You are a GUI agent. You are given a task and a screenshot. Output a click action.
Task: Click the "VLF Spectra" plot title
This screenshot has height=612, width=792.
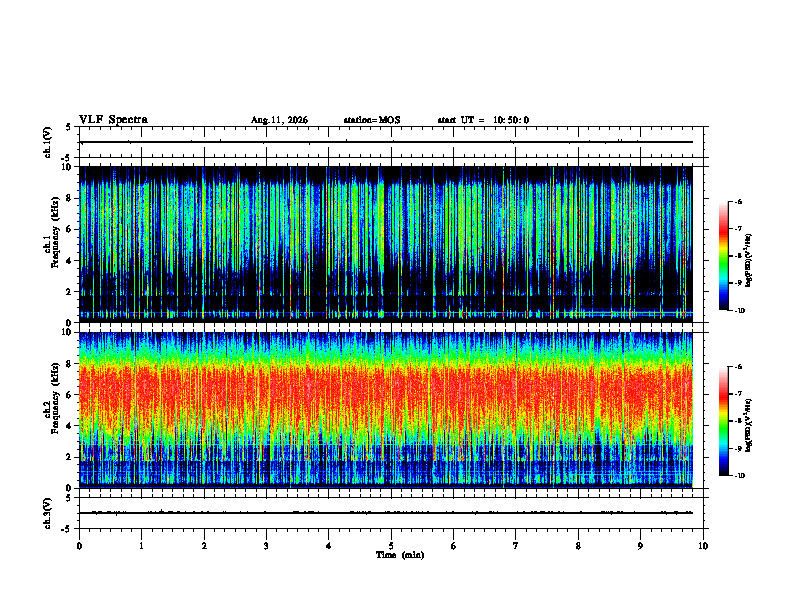point(113,120)
